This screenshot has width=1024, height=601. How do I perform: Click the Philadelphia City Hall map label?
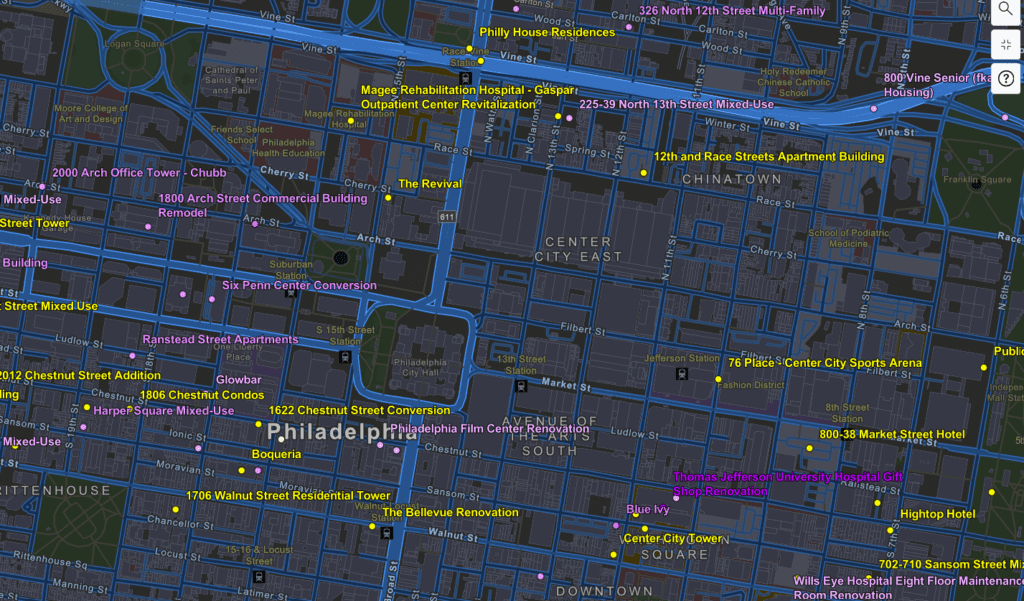pos(420,368)
